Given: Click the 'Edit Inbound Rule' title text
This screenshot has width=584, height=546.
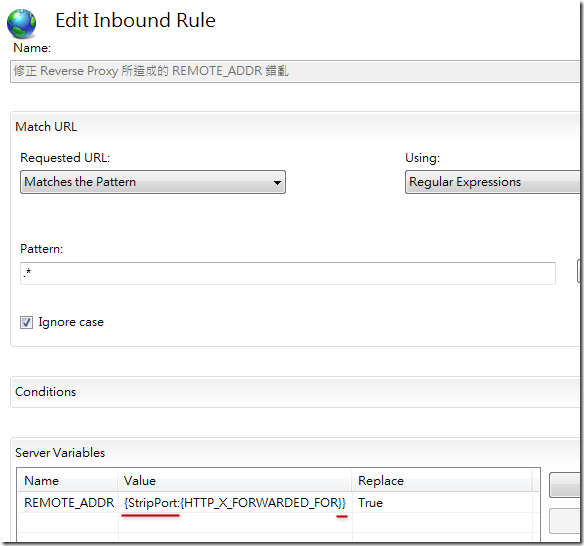Looking at the screenshot, I should (x=135, y=20).
